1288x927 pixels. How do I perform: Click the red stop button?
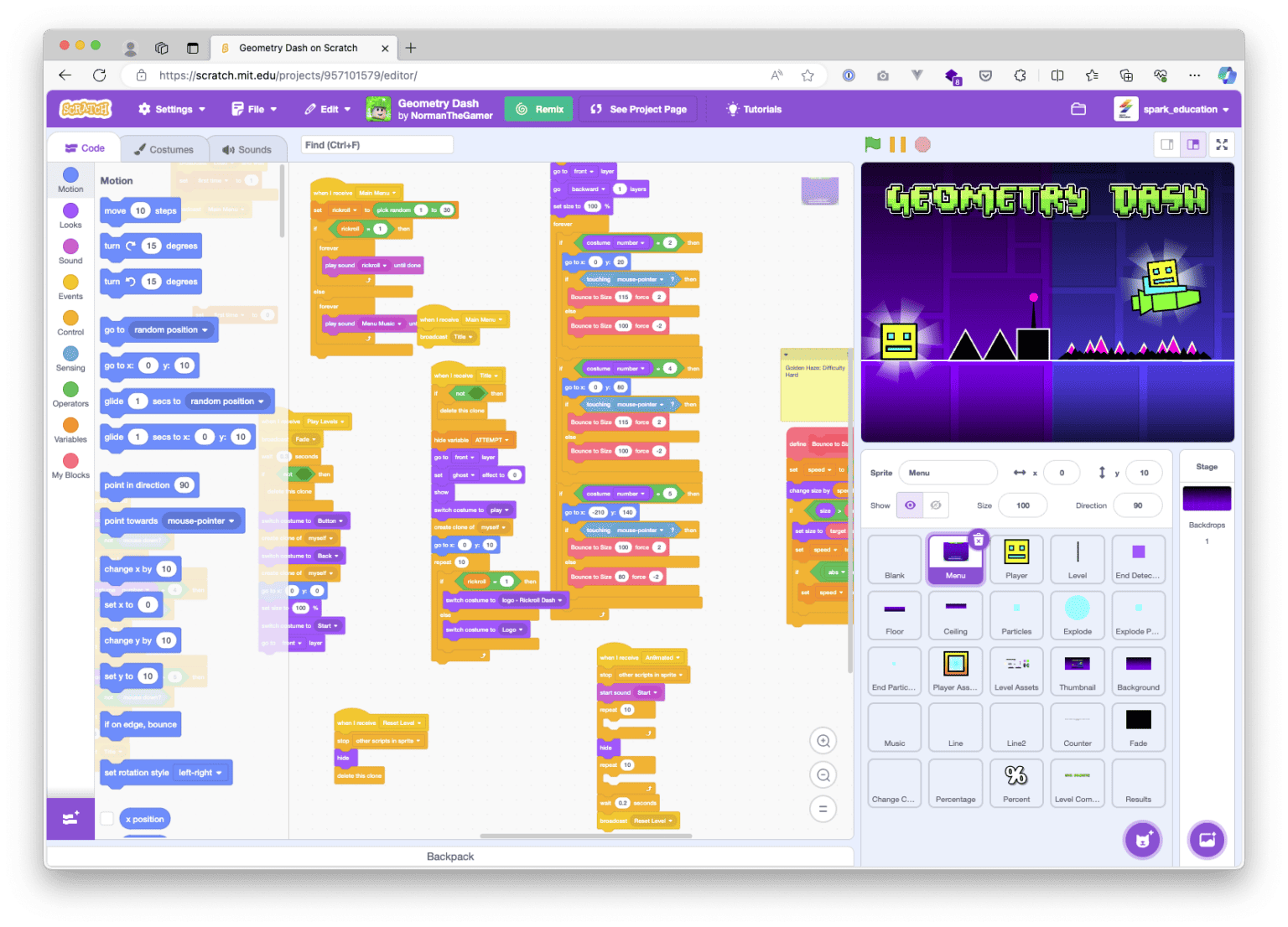[922, 144]
